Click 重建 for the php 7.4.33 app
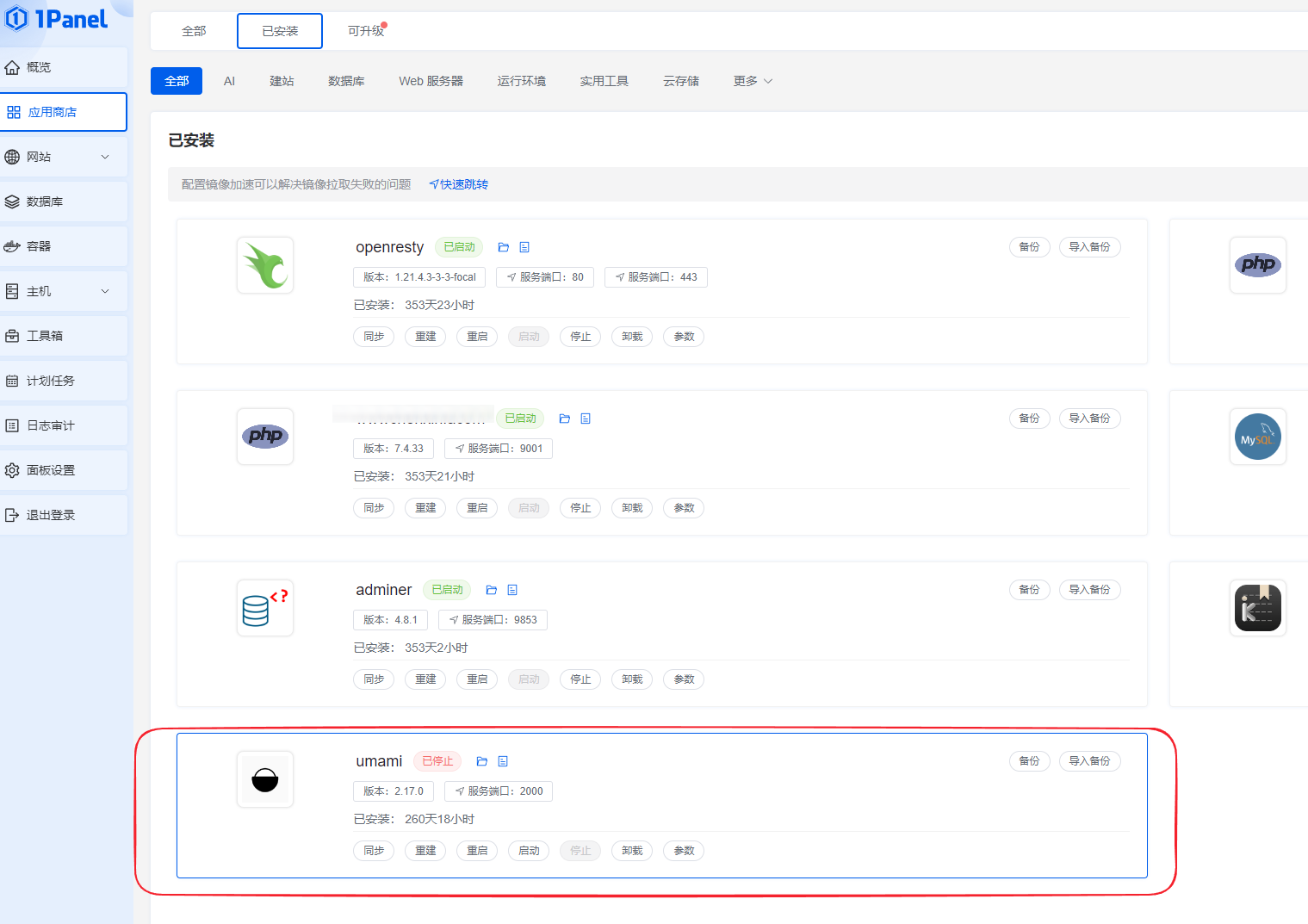This screenshot has width=1308, height=924. tap(425, 508)
